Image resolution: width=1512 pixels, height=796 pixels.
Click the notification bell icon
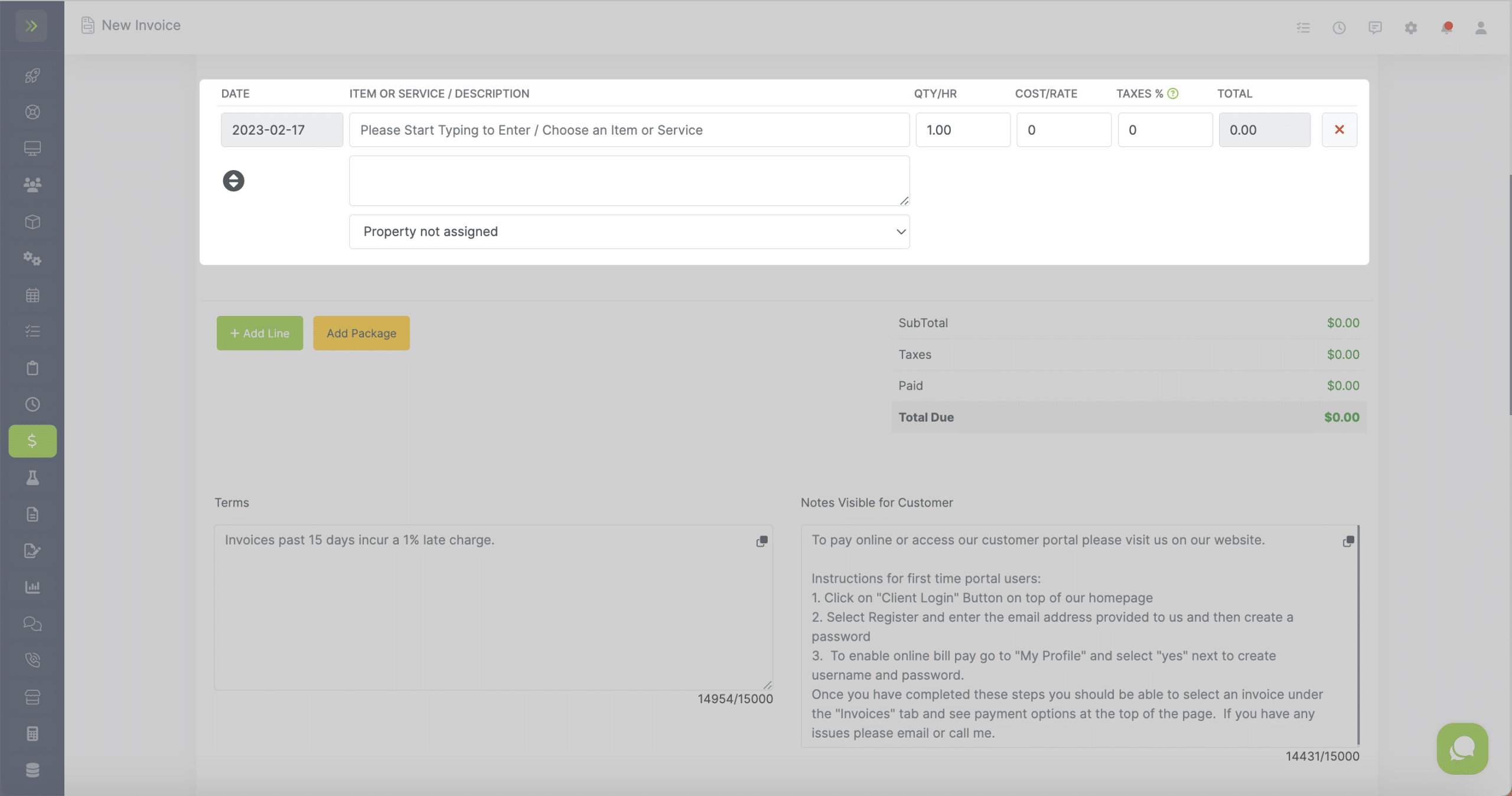click(1446, 27)
